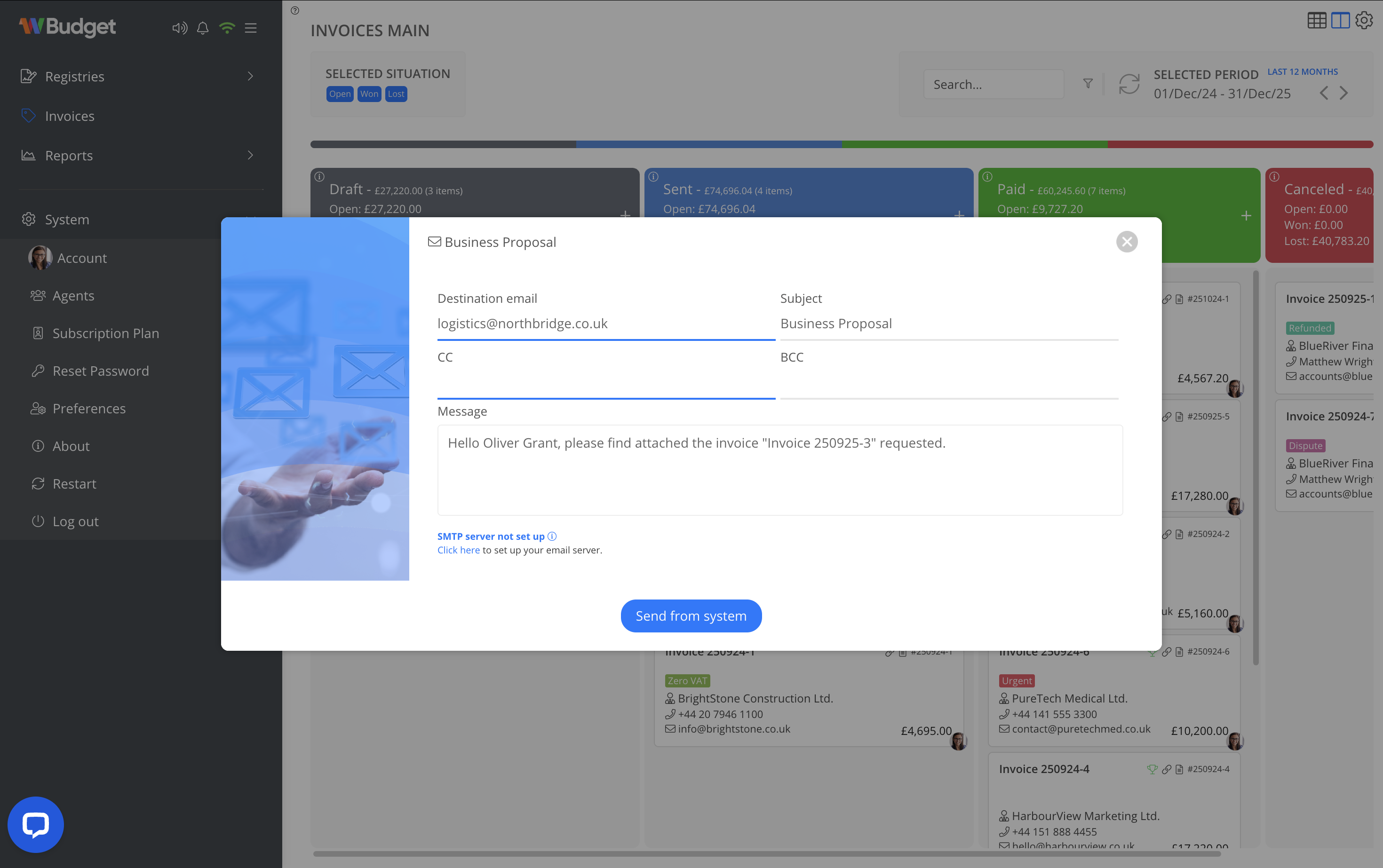The height and width of the screenshot is (868, 1383).
Task: Toggle the Won situation filter
Action: tap(369, 94)
